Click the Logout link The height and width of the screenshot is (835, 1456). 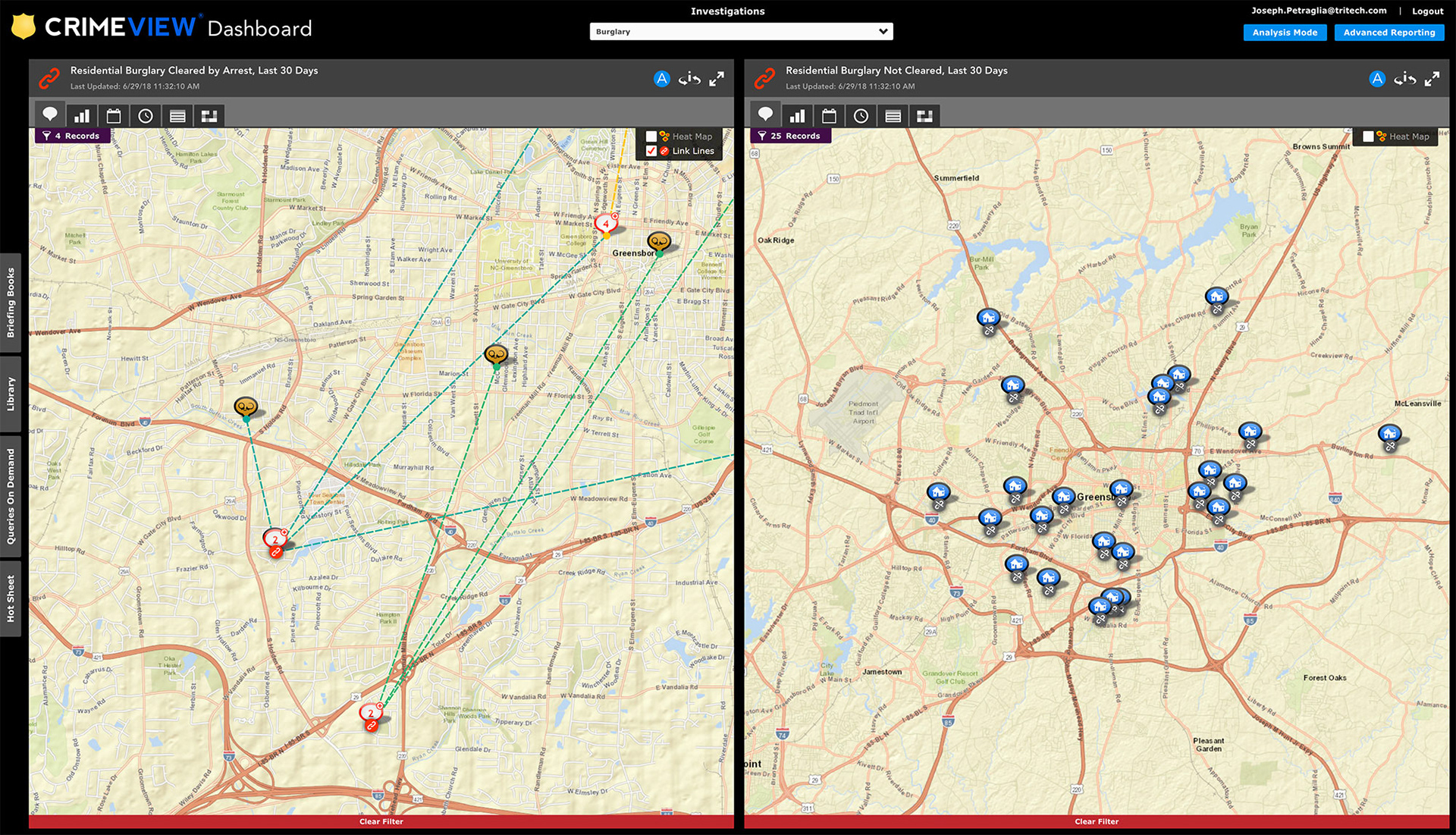(1427, 11)
